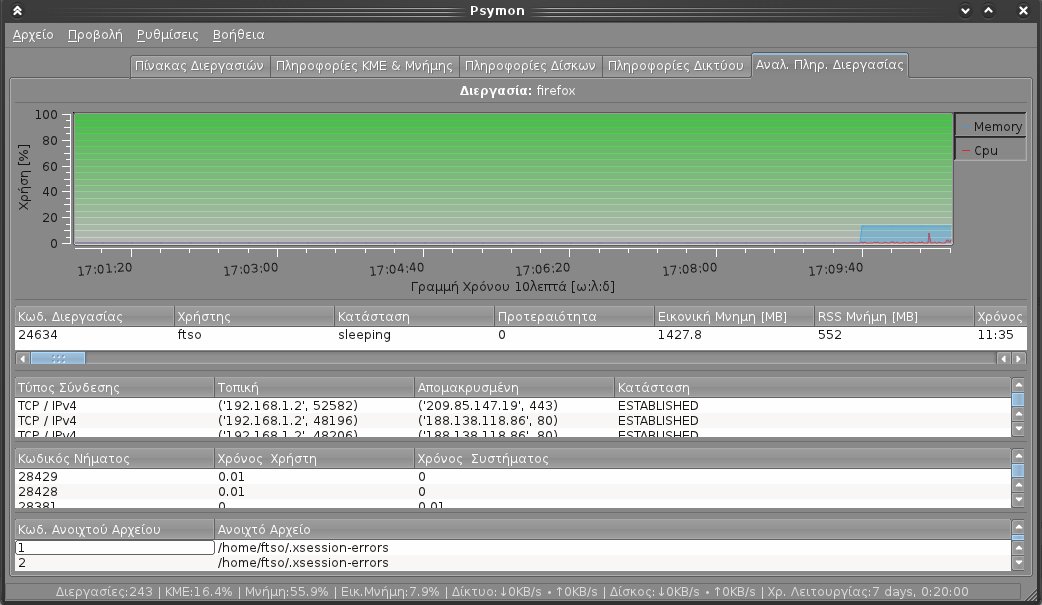
Task: Select open file row with descriptor 2
Action: pos(512,563)
